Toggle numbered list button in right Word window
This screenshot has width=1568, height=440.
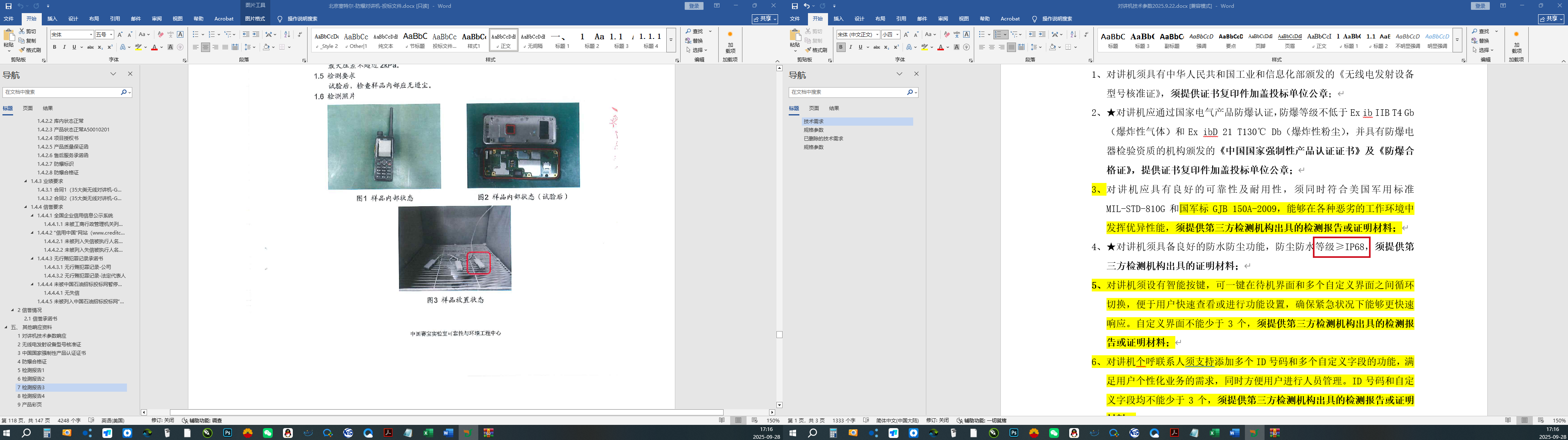click(x=998, y=35)
